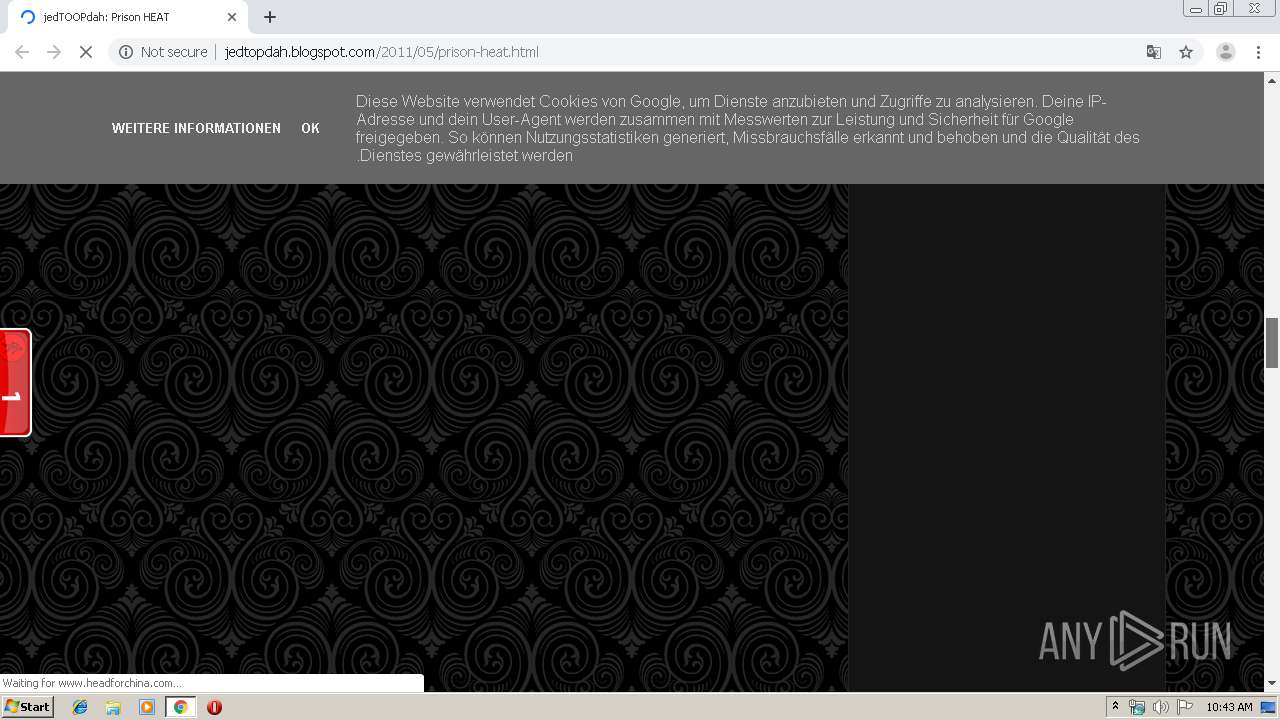Open the Windows Start menu
This screenshot has width=1280, height=720.
(27, 707)
